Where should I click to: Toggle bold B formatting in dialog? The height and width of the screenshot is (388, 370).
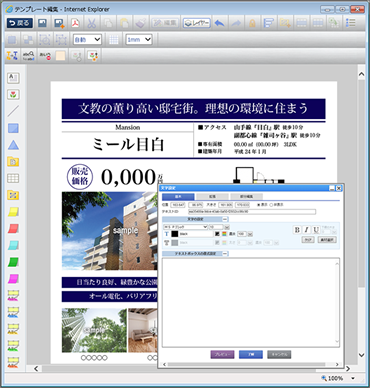297,230
